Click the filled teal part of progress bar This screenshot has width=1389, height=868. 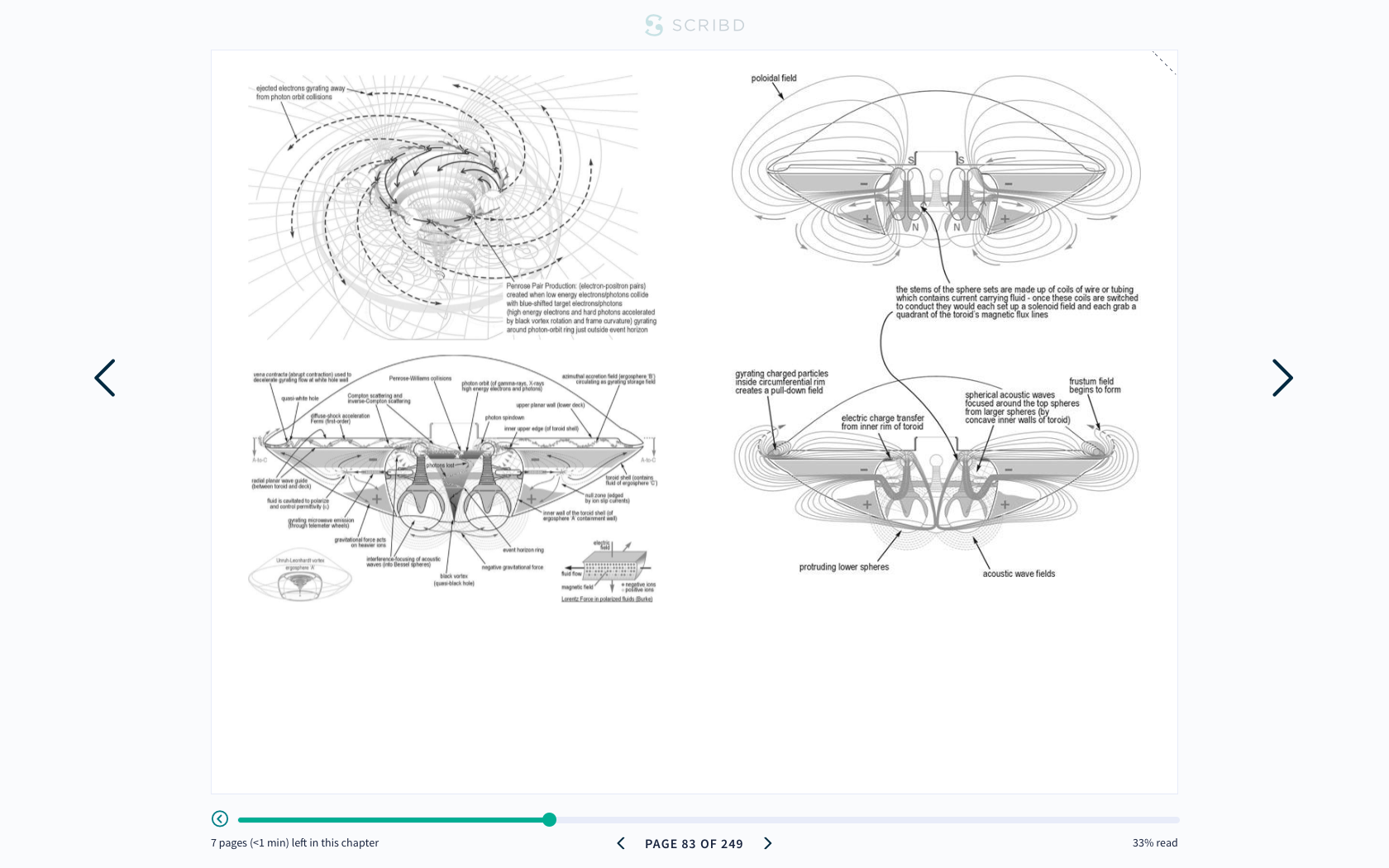[389, 820]
